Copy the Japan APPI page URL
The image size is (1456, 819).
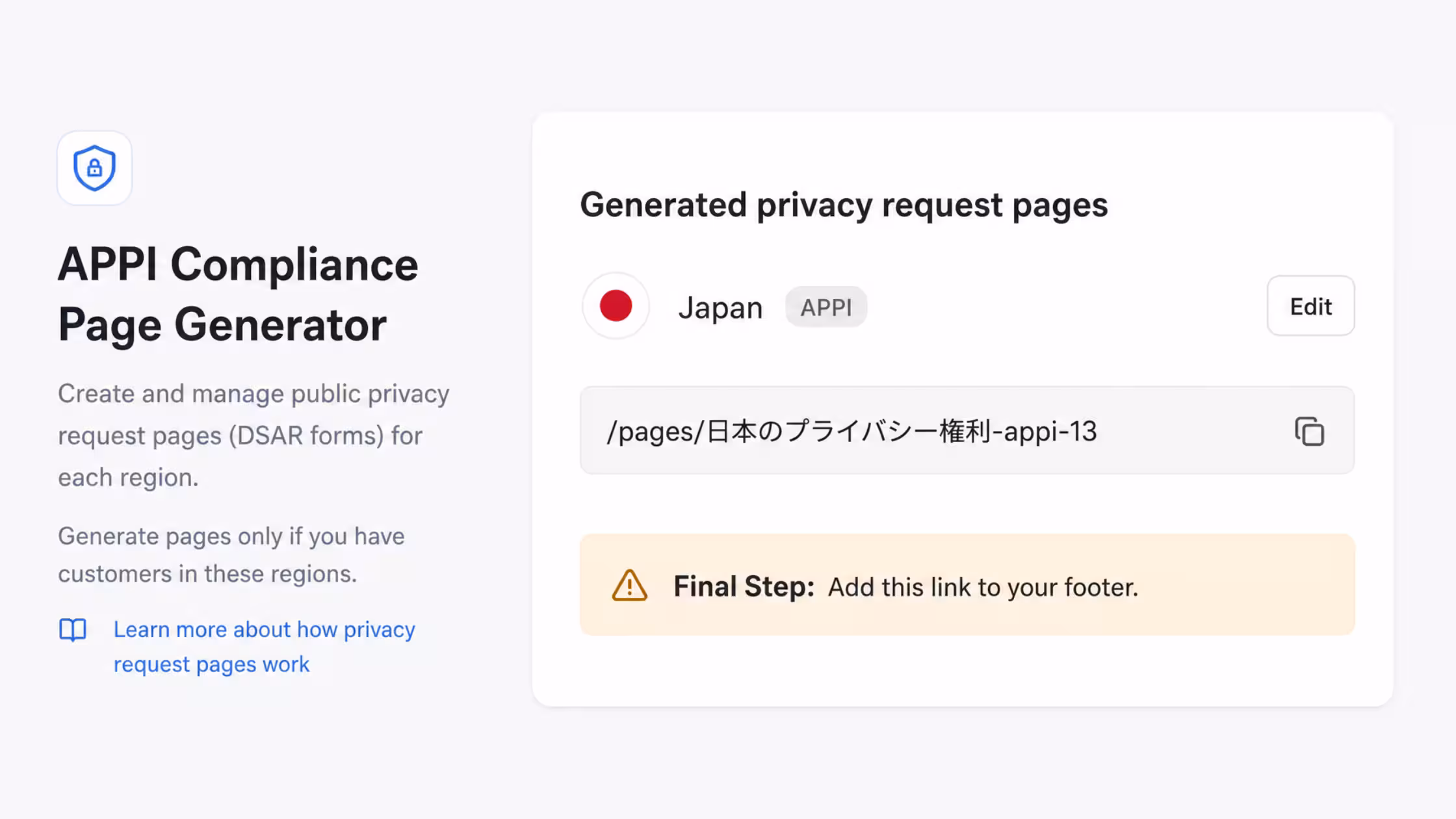(1309, 432)
